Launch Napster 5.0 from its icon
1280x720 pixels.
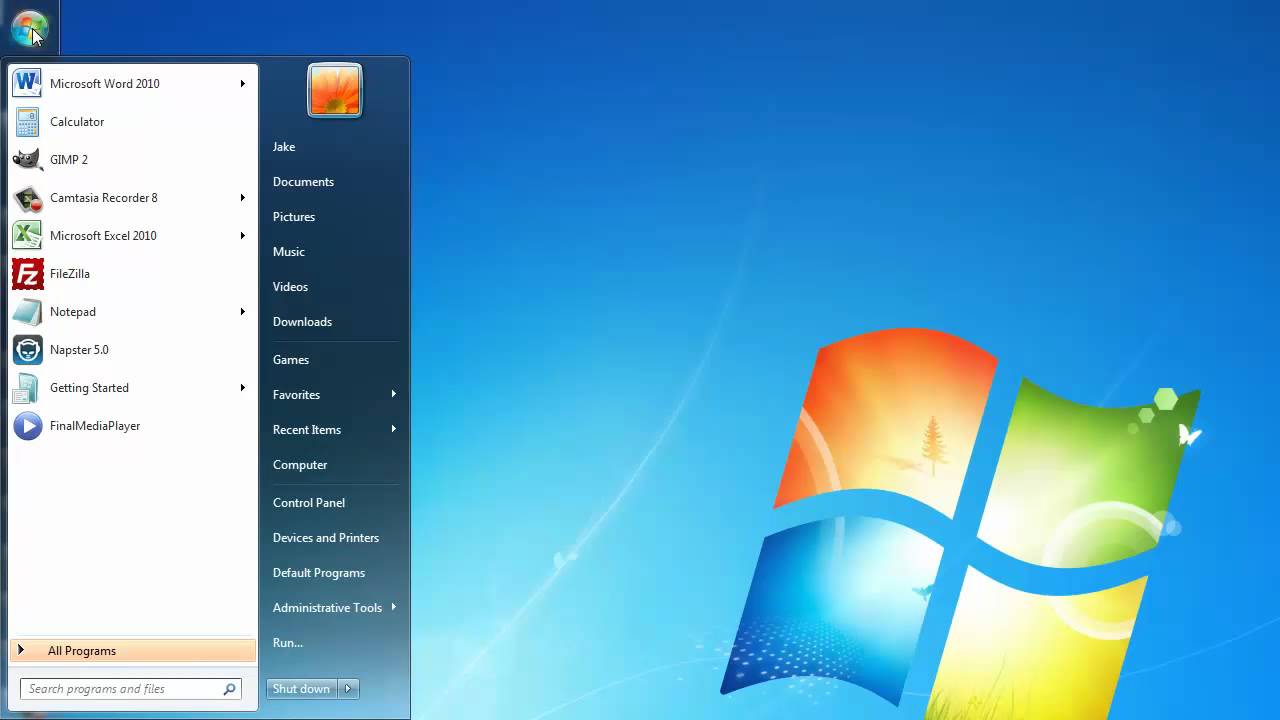(x=27, y=349)
